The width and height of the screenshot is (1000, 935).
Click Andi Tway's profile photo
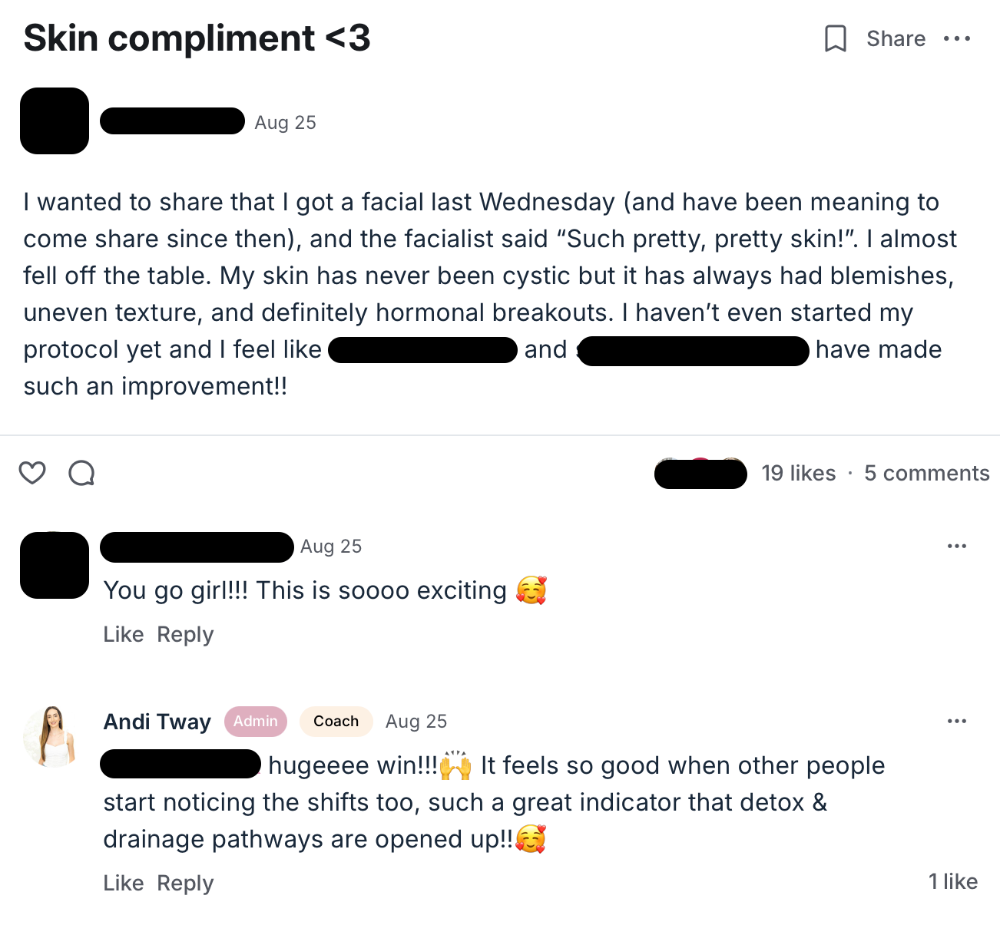pyautogui.click(x=49, y=736)
